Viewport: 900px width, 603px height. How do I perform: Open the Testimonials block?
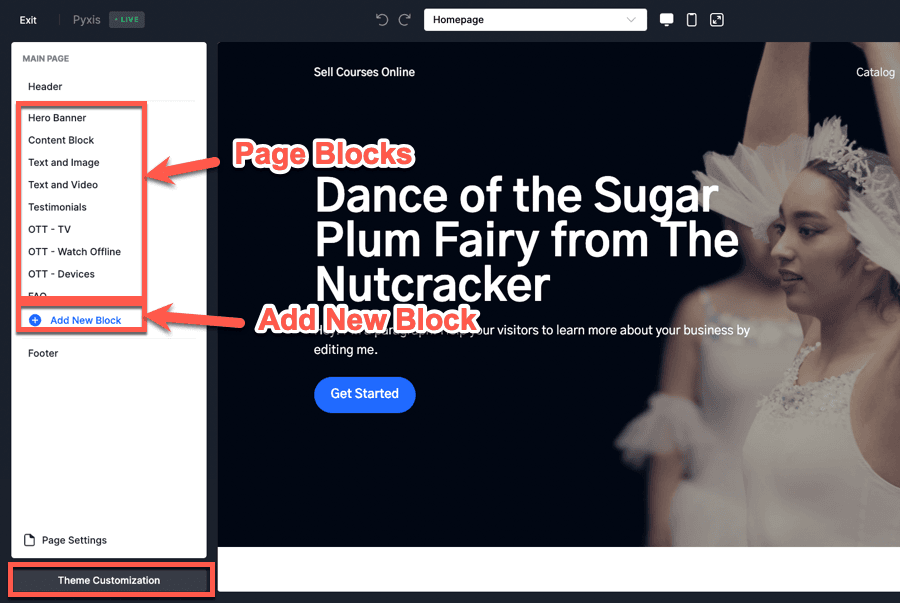57,207
